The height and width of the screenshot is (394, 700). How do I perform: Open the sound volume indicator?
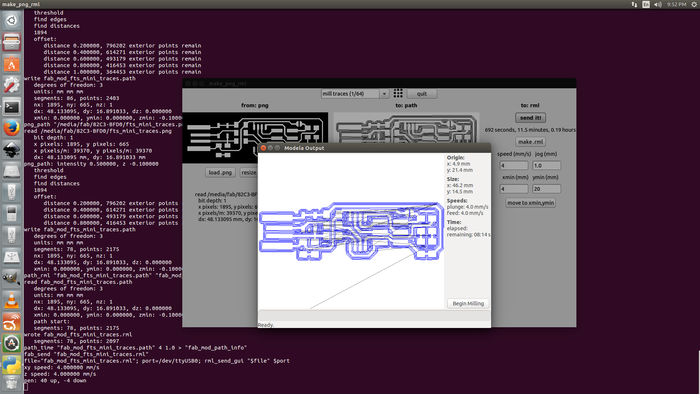pyautogui.click(x=658, y=4)
